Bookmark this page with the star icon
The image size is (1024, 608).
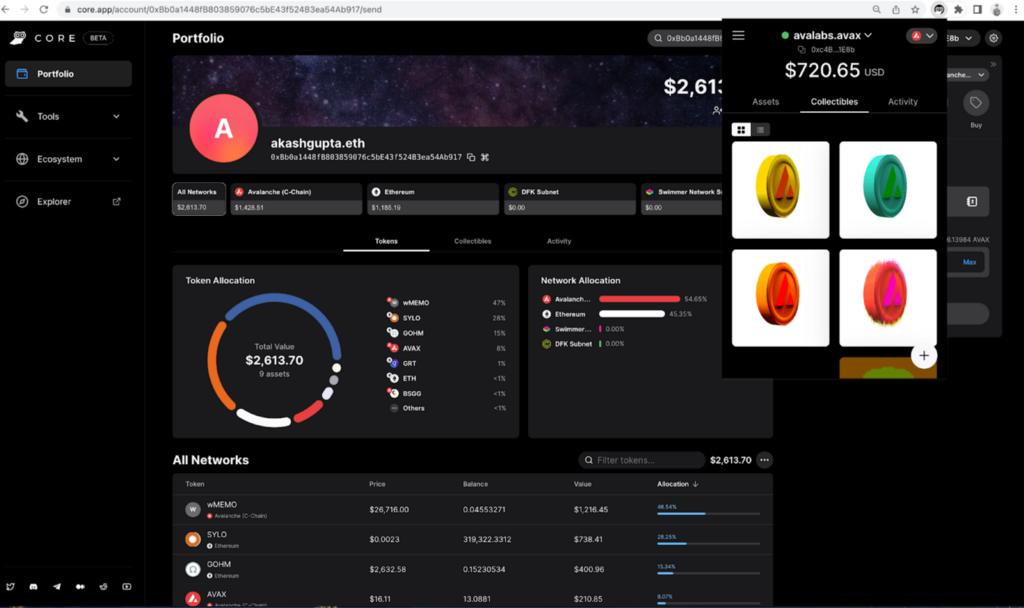(915, 9)
